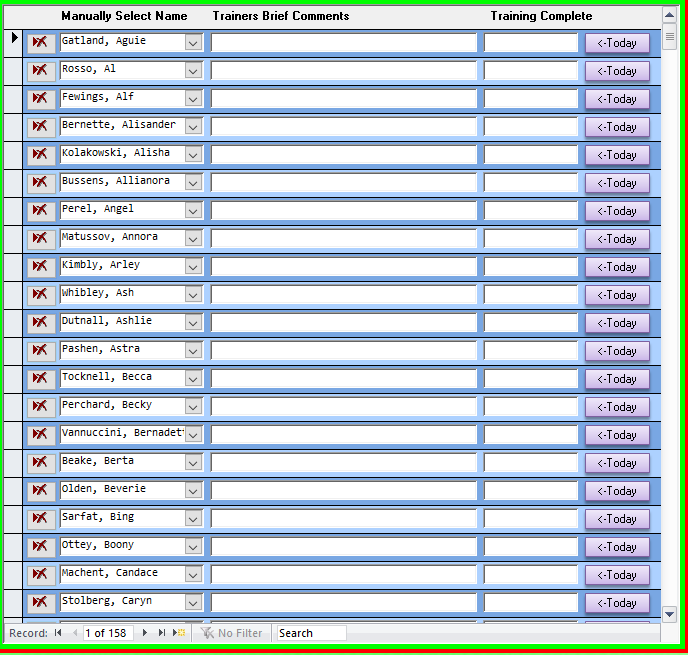The height and width of the screenshot is (655, 688).
Task: Click X icon next to Stolberg, Caryn
Action: (41, 603)
